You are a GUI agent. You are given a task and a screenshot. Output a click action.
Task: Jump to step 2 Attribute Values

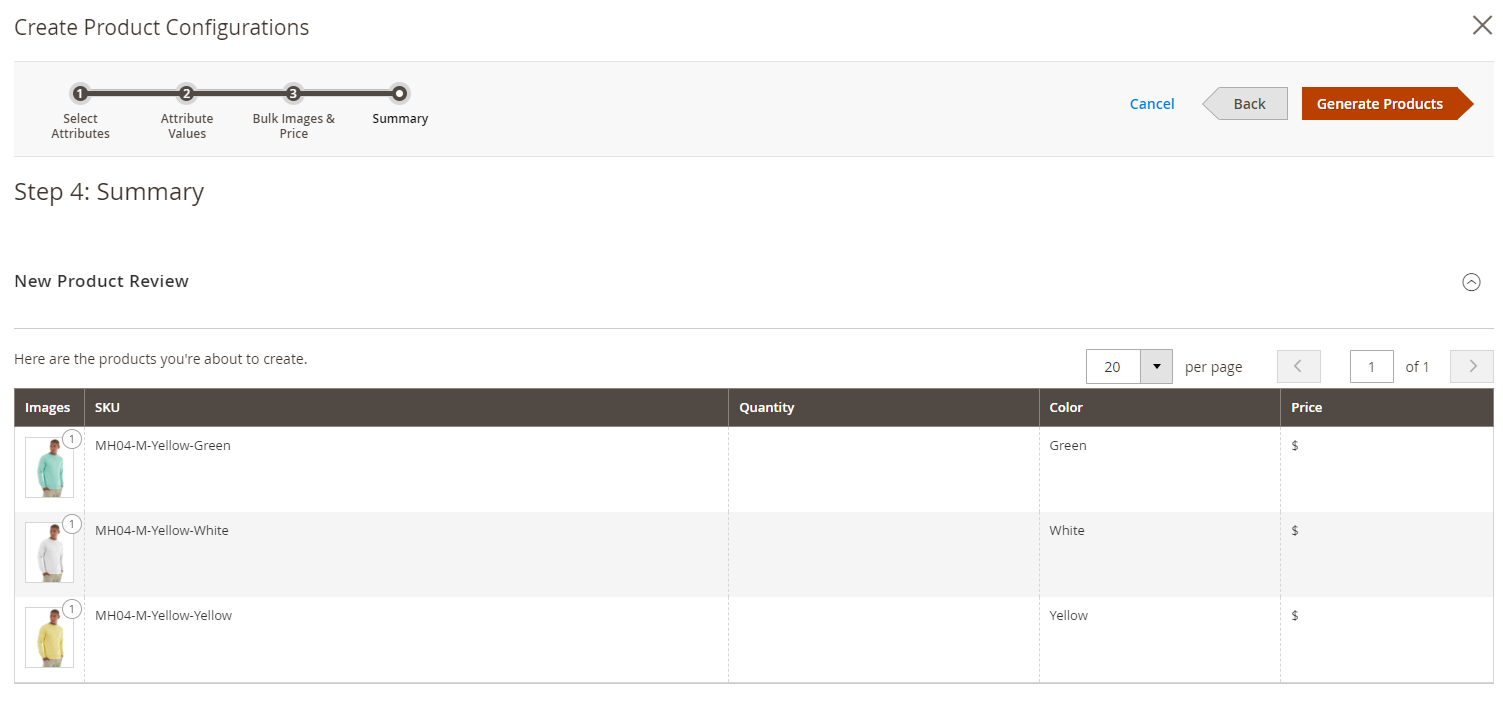pyautogui.click(x=186, y=94)
